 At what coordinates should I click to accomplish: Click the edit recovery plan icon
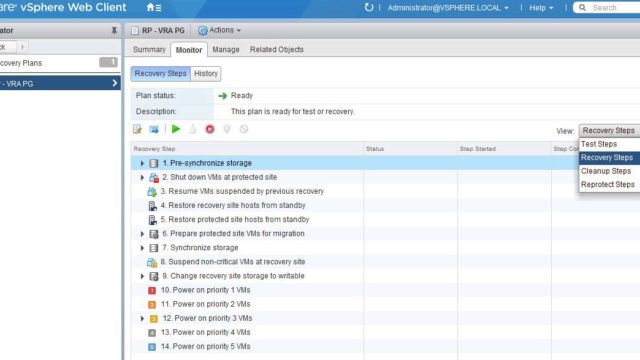point(137,129)
